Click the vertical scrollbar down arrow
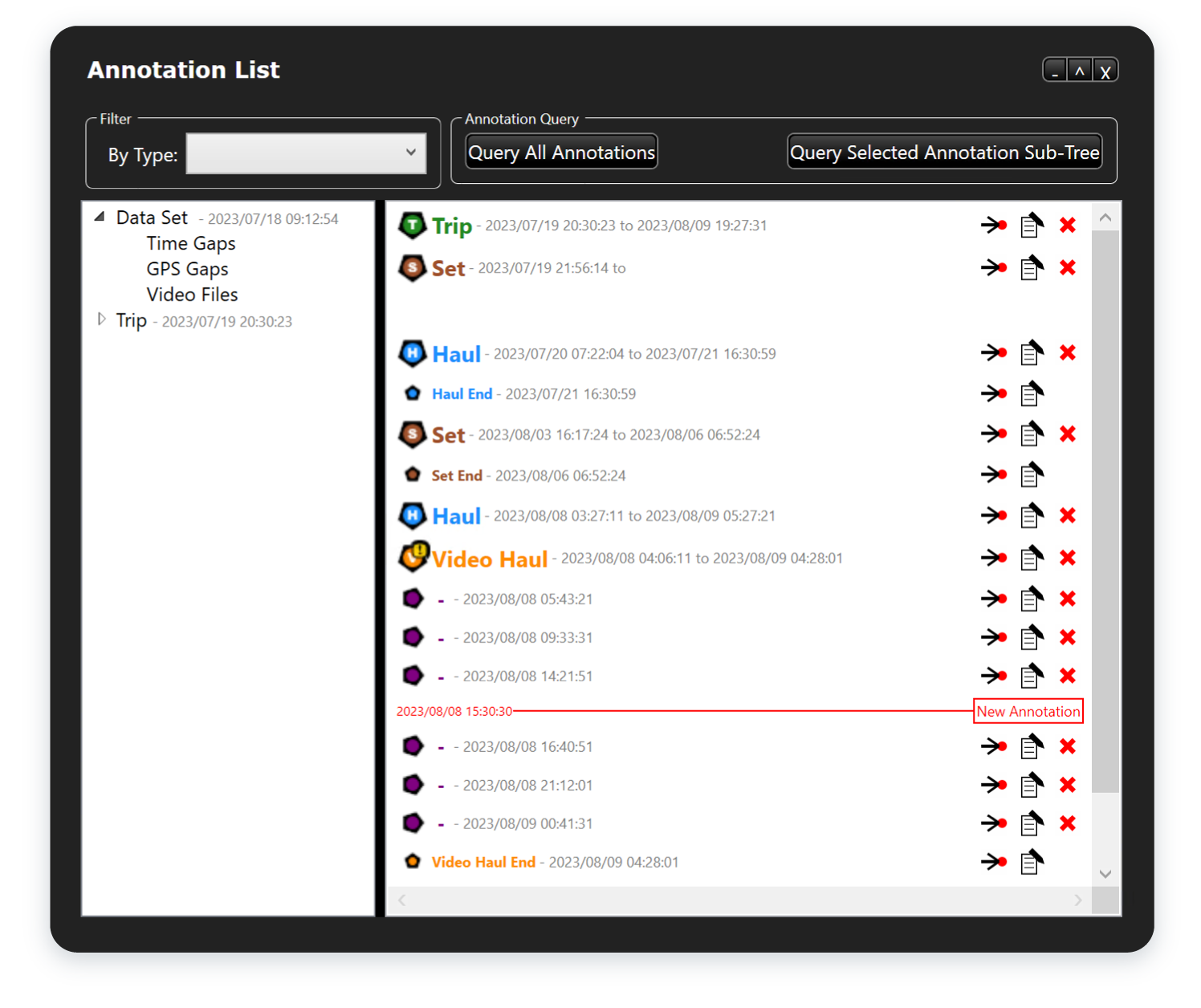 1105,874
